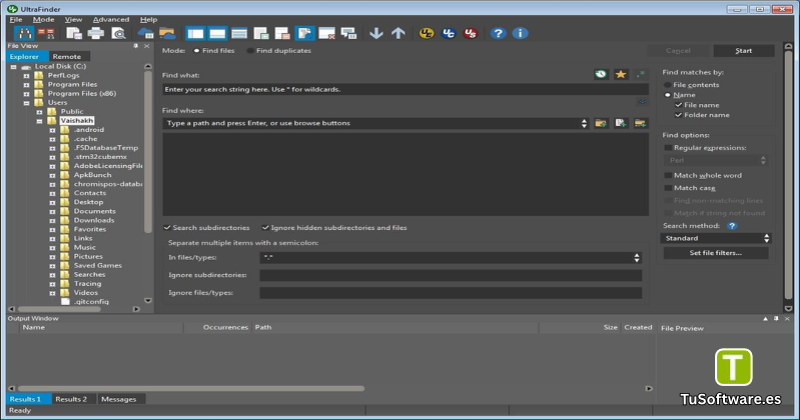Click the print preview magnifier icon

(118, 34)
